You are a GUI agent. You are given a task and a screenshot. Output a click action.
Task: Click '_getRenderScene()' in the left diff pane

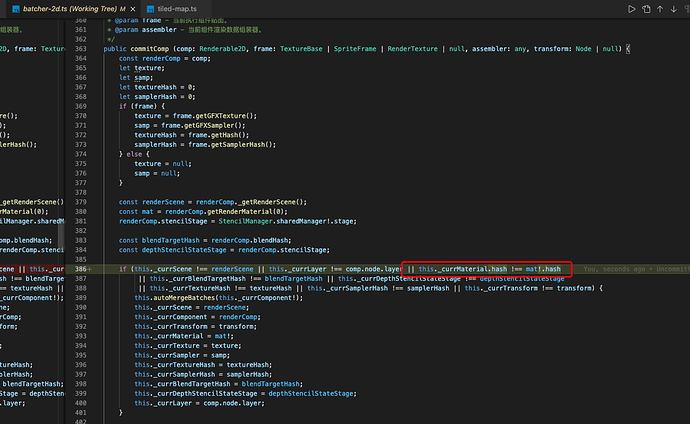point(32,202)
